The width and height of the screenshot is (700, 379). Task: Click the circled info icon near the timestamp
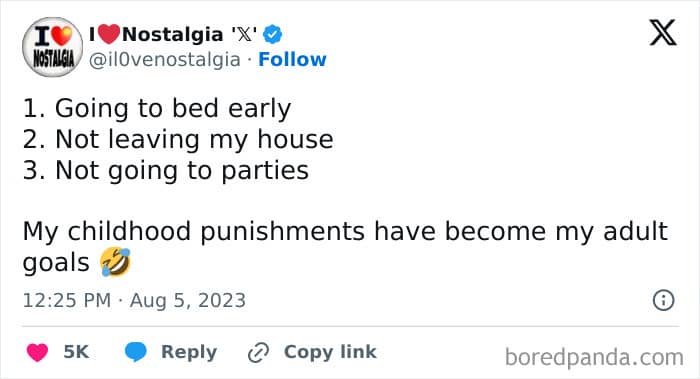(x=663, y=300)
